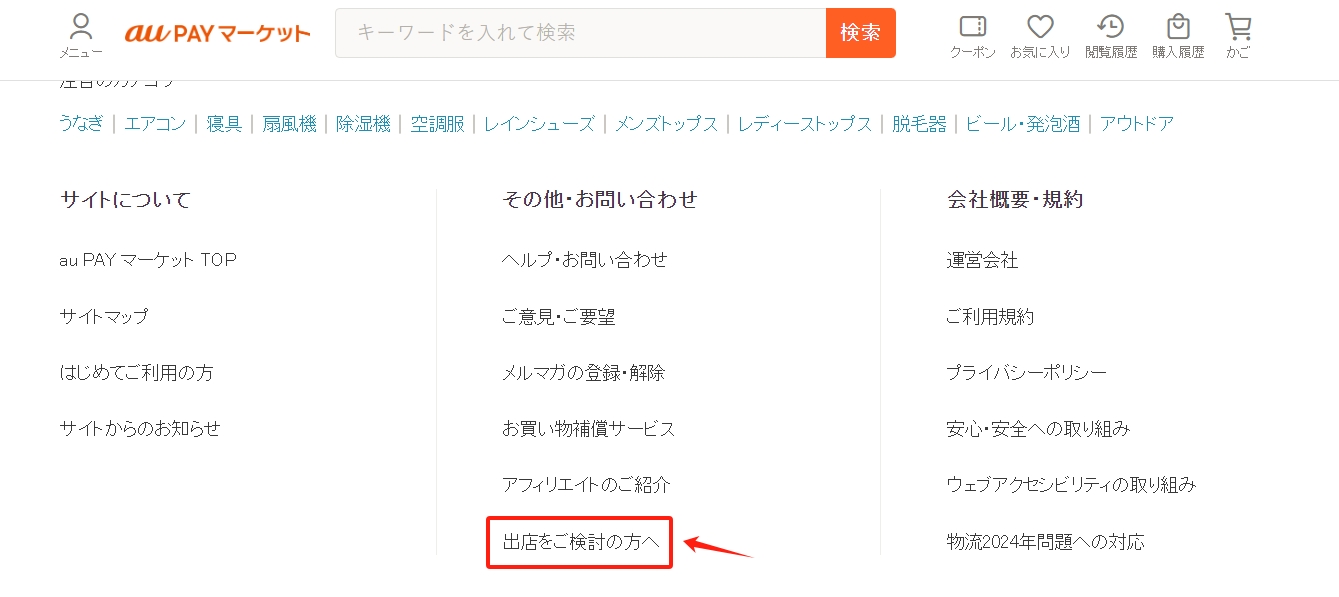Open 物流2024年問題への対応 link

point(1045,542)
